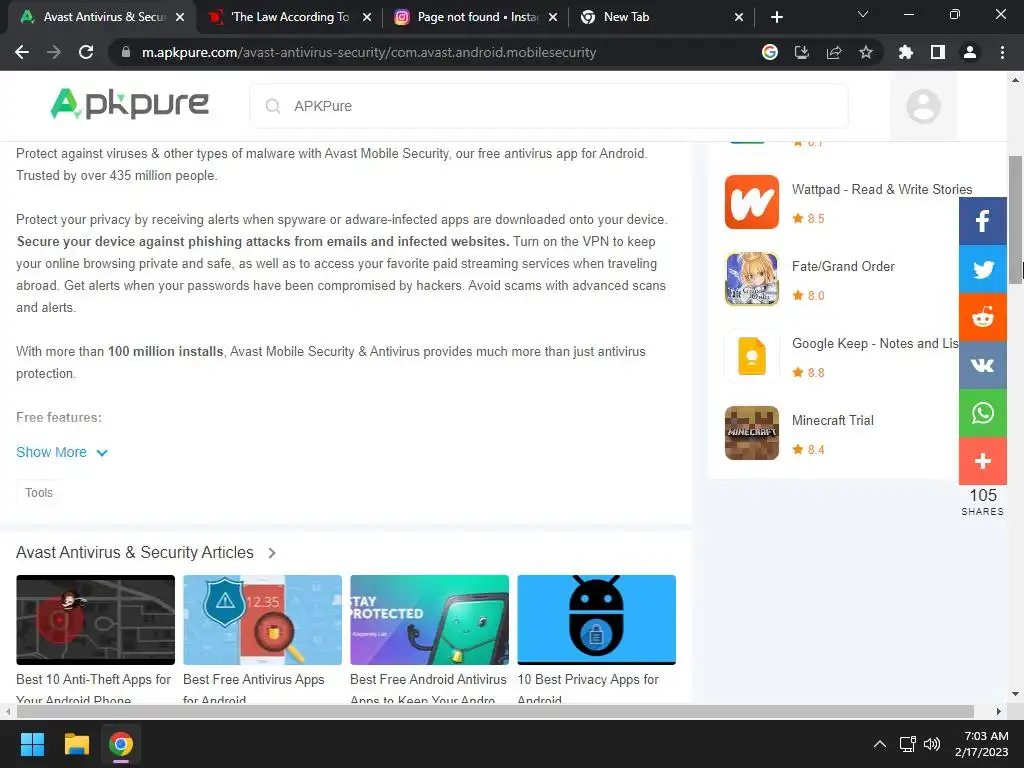Click the network icon in system tray
Image resolution: width=1024 pixels, height=768 pixels.
(x=907, y=744)
